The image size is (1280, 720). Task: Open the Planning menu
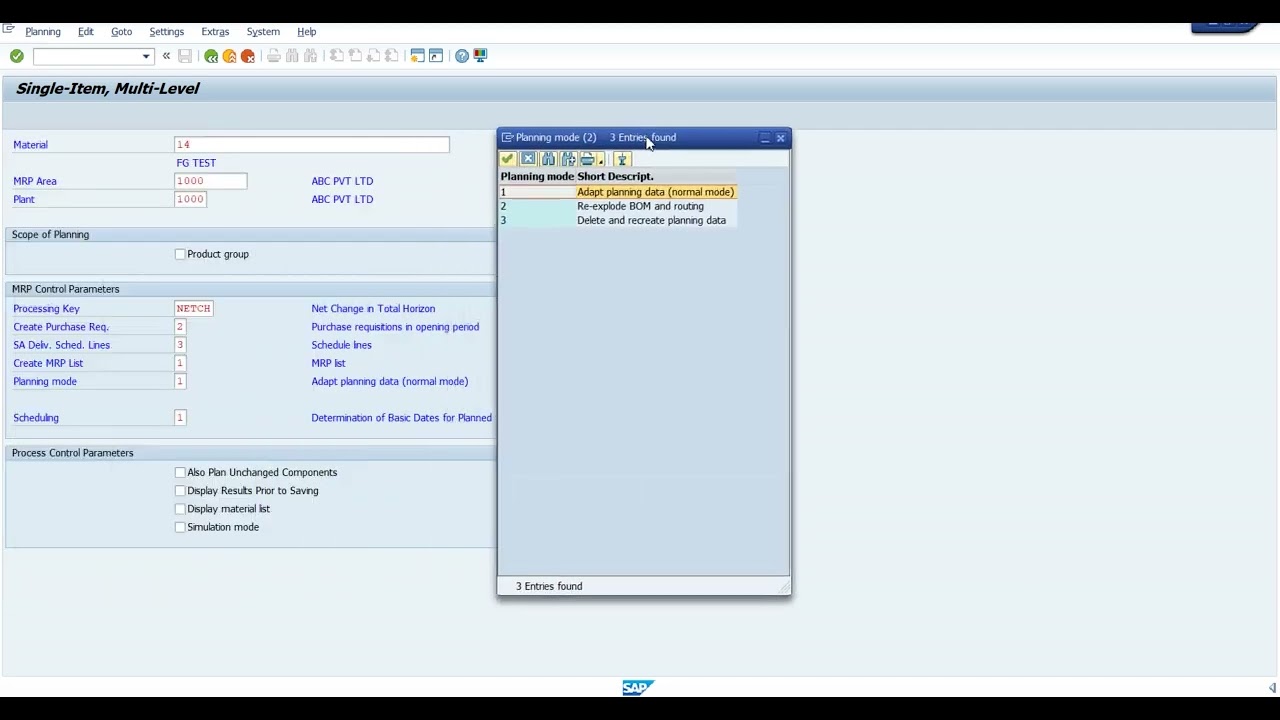point(43,31)
